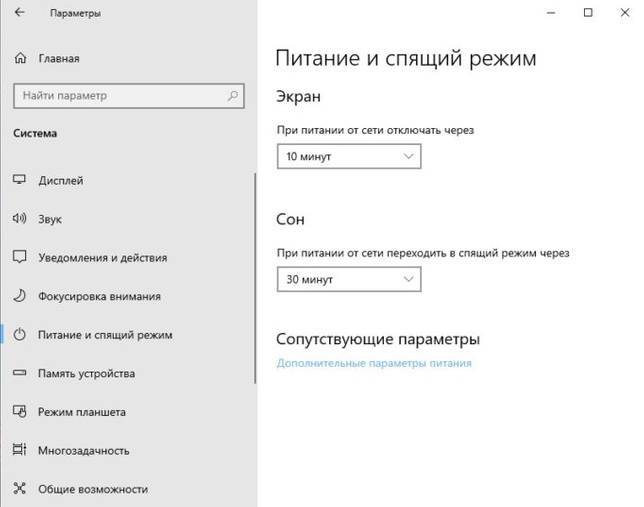Screen dimensions: 644x507
Task: Click the Многозадачность icon
Action: pos(19,450)
